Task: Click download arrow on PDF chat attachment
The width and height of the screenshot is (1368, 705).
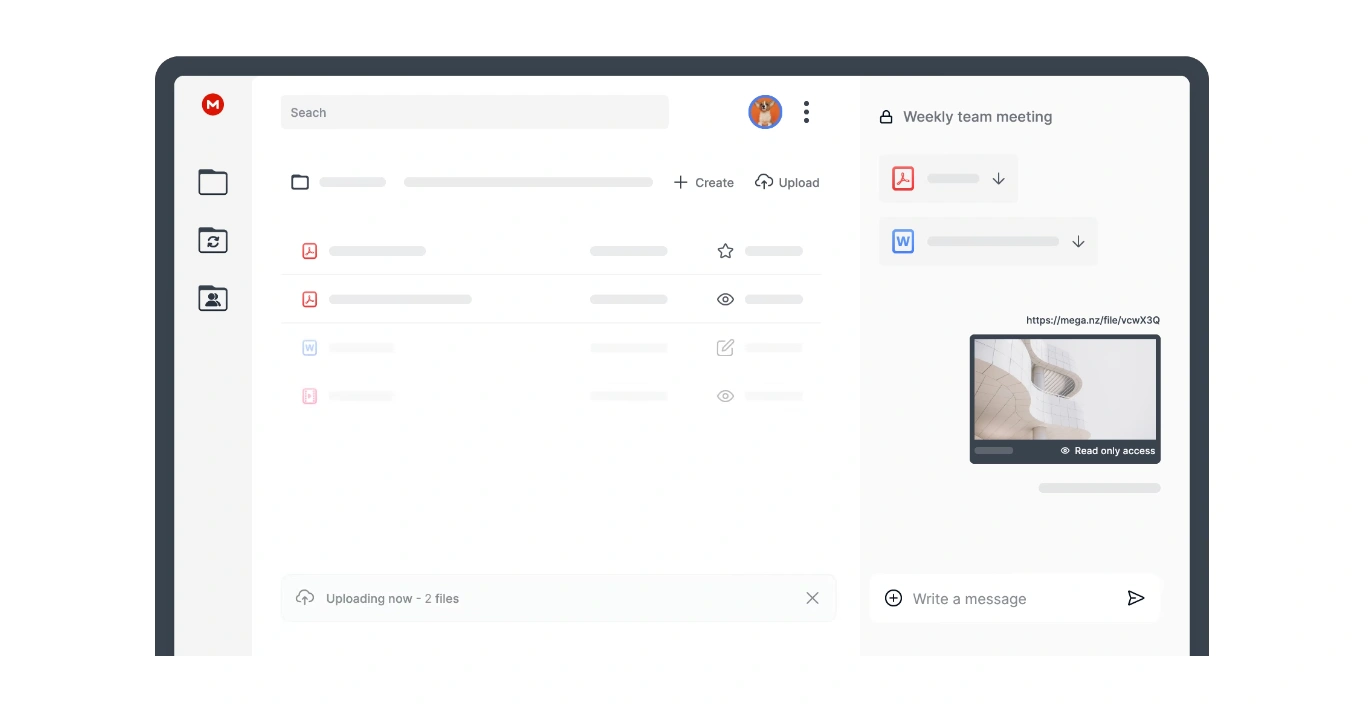Action: pyautogui.click(x=998, y=179)
